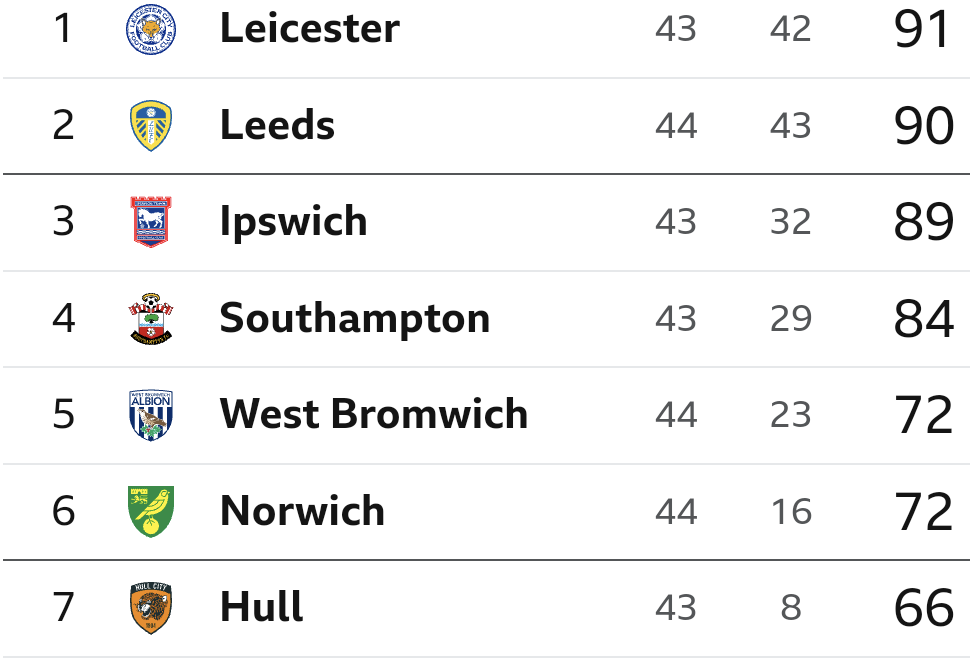This screenshot has height=666, width=970.
Task: Select Leicester's 91 points value
Action: click(x=922, y=29)
